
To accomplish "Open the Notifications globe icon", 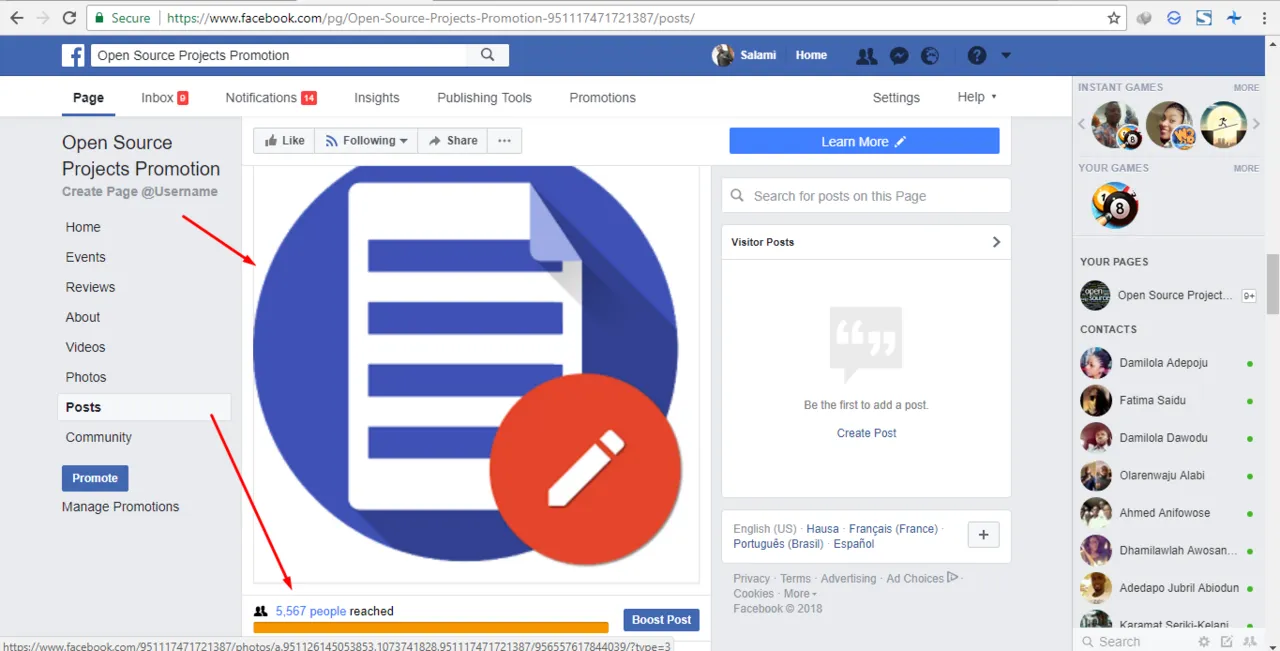I will click(930, 56).
